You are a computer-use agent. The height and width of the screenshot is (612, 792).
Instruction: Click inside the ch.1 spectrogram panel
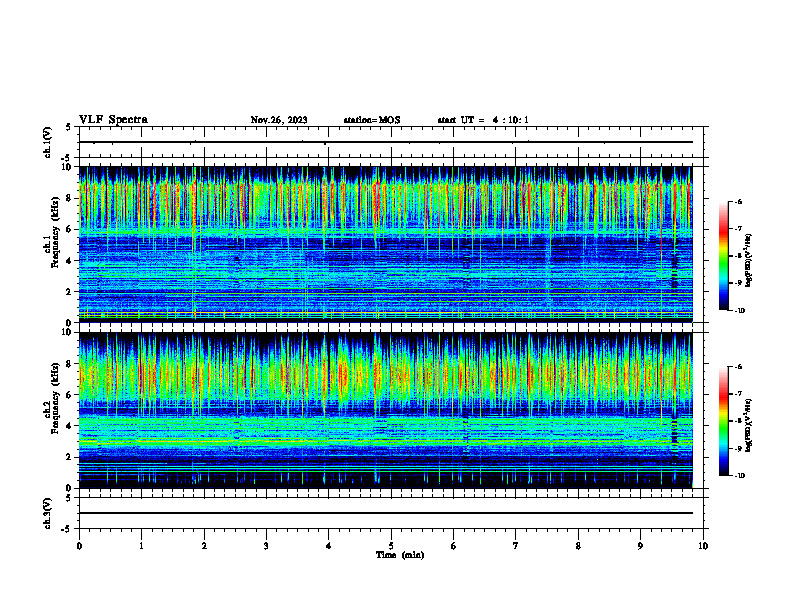coord(385,244)
